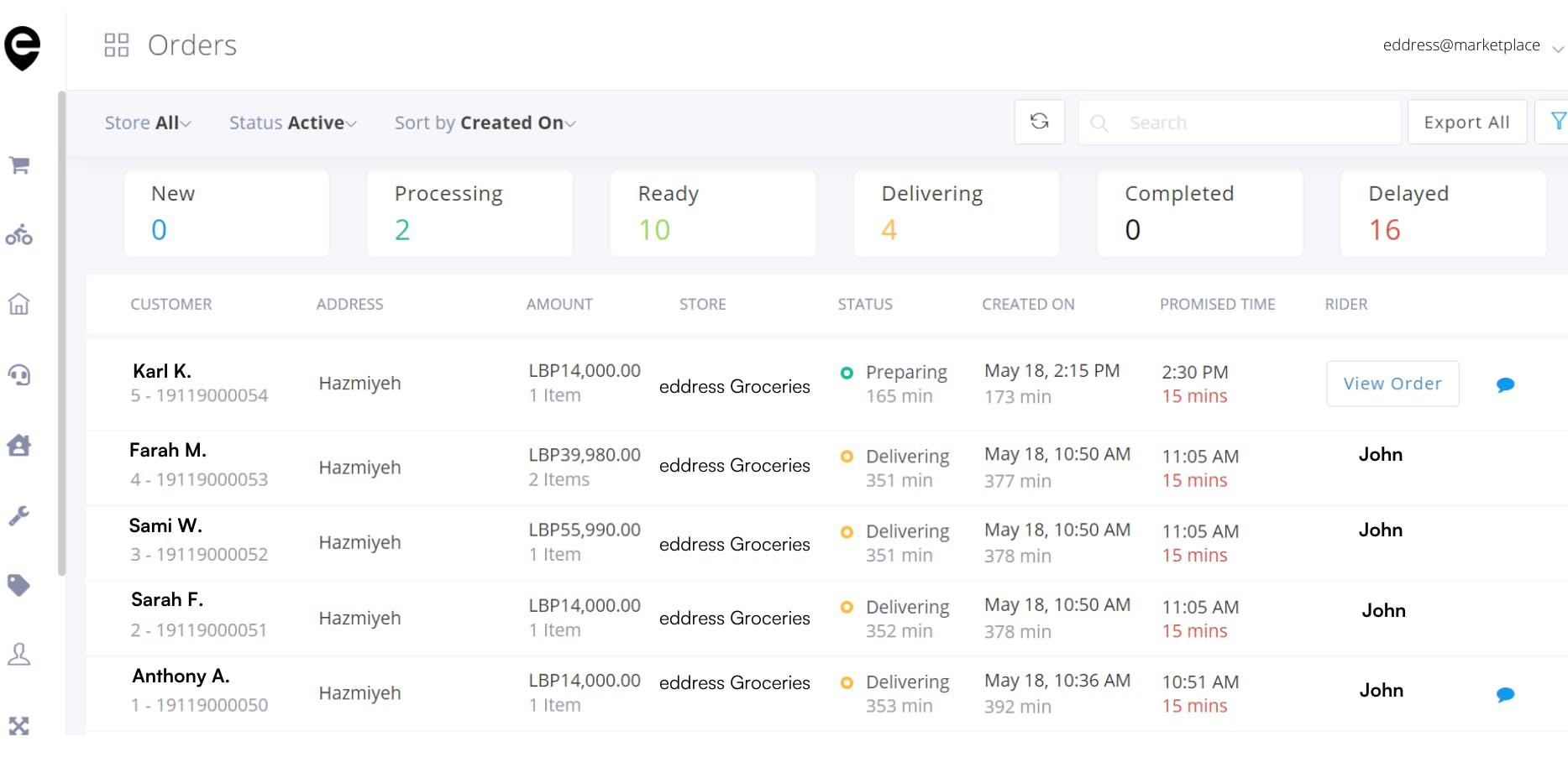1568x768 pixels.
Task: Select the Ready status card
Action: pyautogui.click(x=713, y=214)
